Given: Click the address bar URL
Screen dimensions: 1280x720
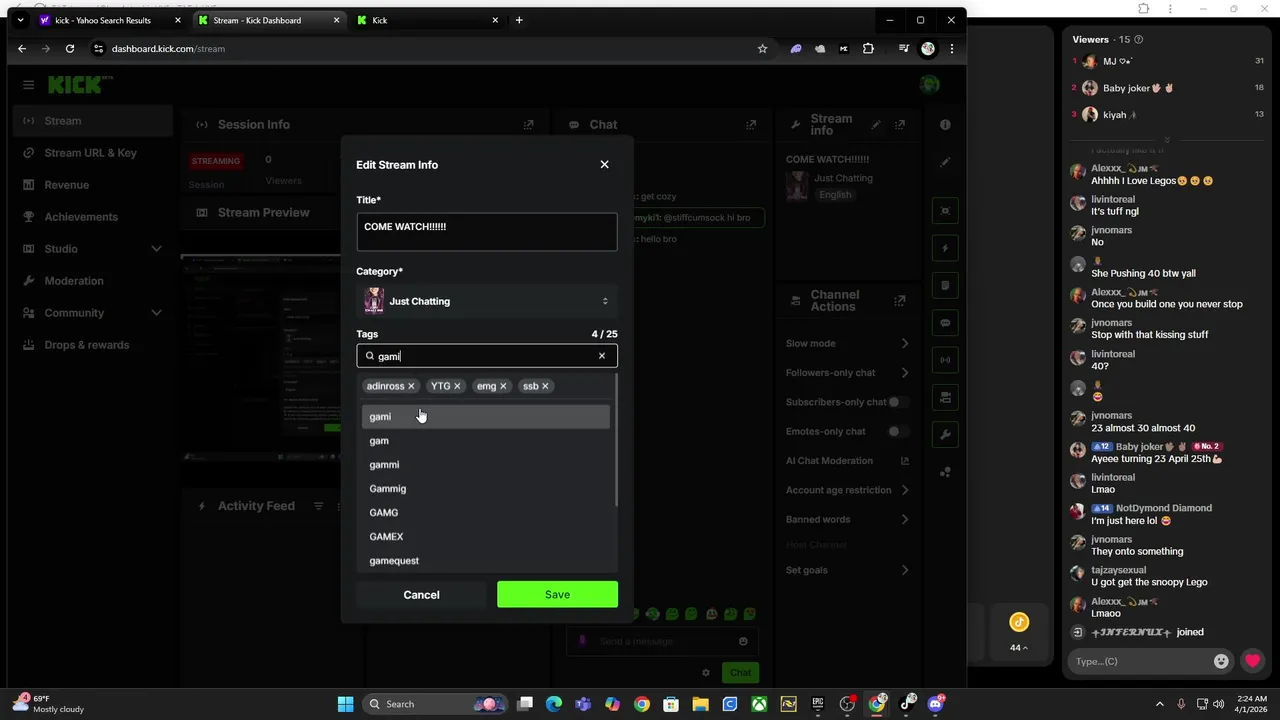Looking at the screenshot, I should 168,48.
